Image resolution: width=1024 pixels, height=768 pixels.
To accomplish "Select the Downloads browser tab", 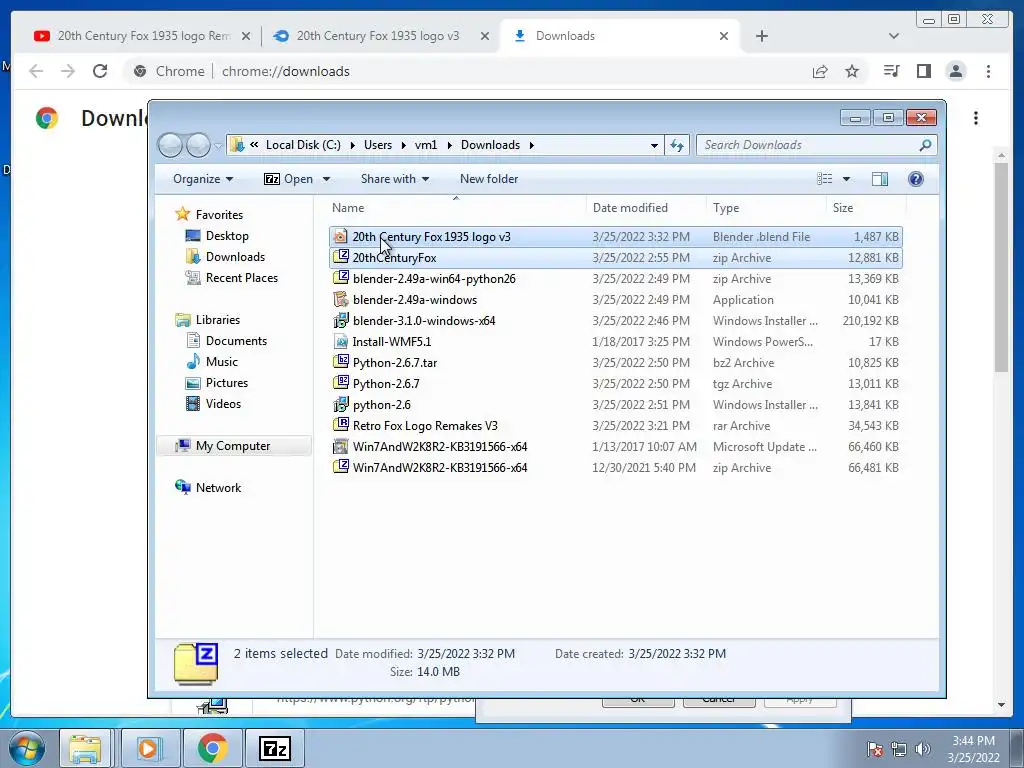I will coord(620,36).
